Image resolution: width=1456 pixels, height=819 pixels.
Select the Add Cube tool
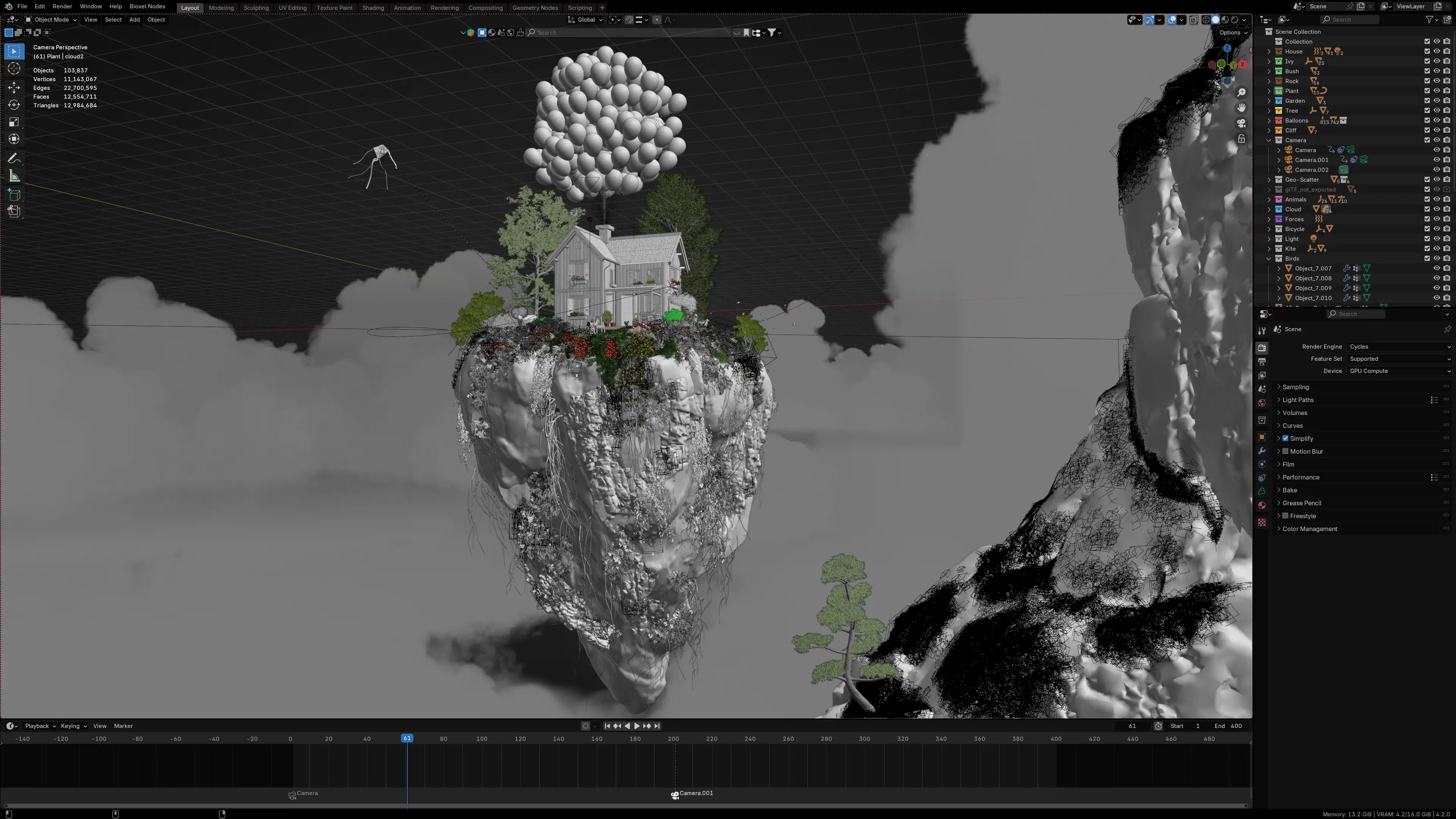point(14,195)
